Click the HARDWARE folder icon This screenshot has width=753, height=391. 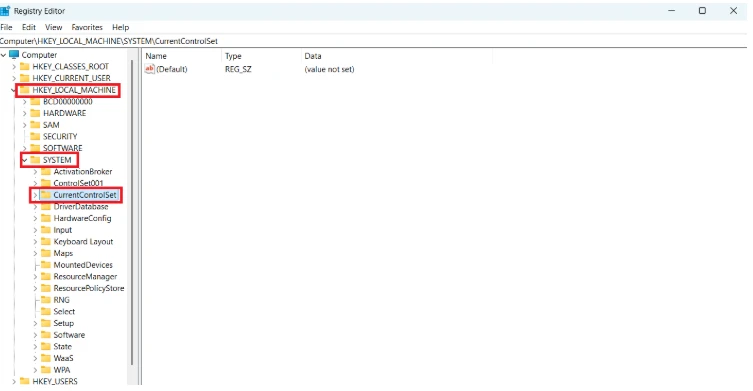click(x=35, y=113)
